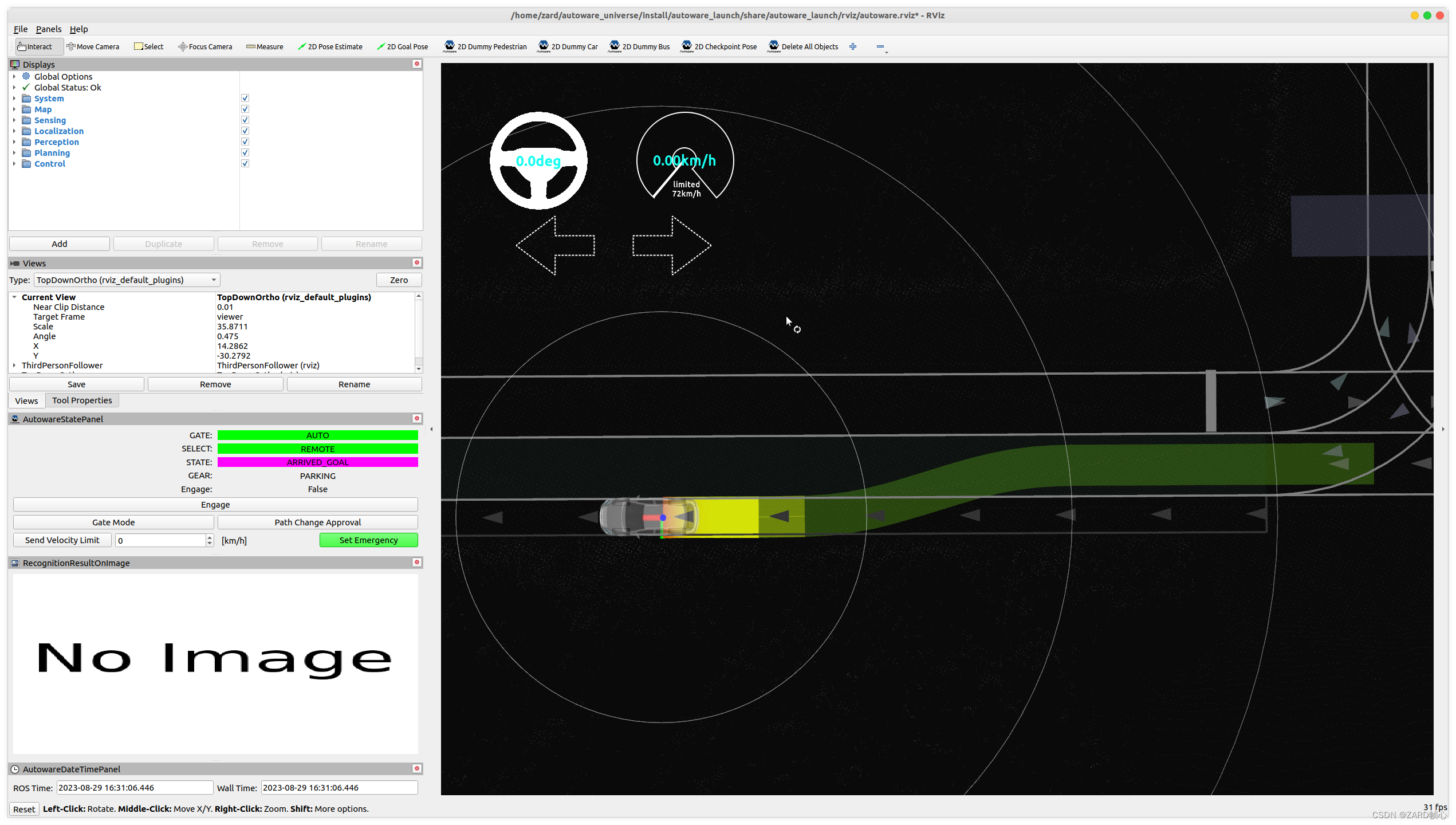Activate the 2D Dummy Car tool
1456x825 pixels.
(568, 46)
